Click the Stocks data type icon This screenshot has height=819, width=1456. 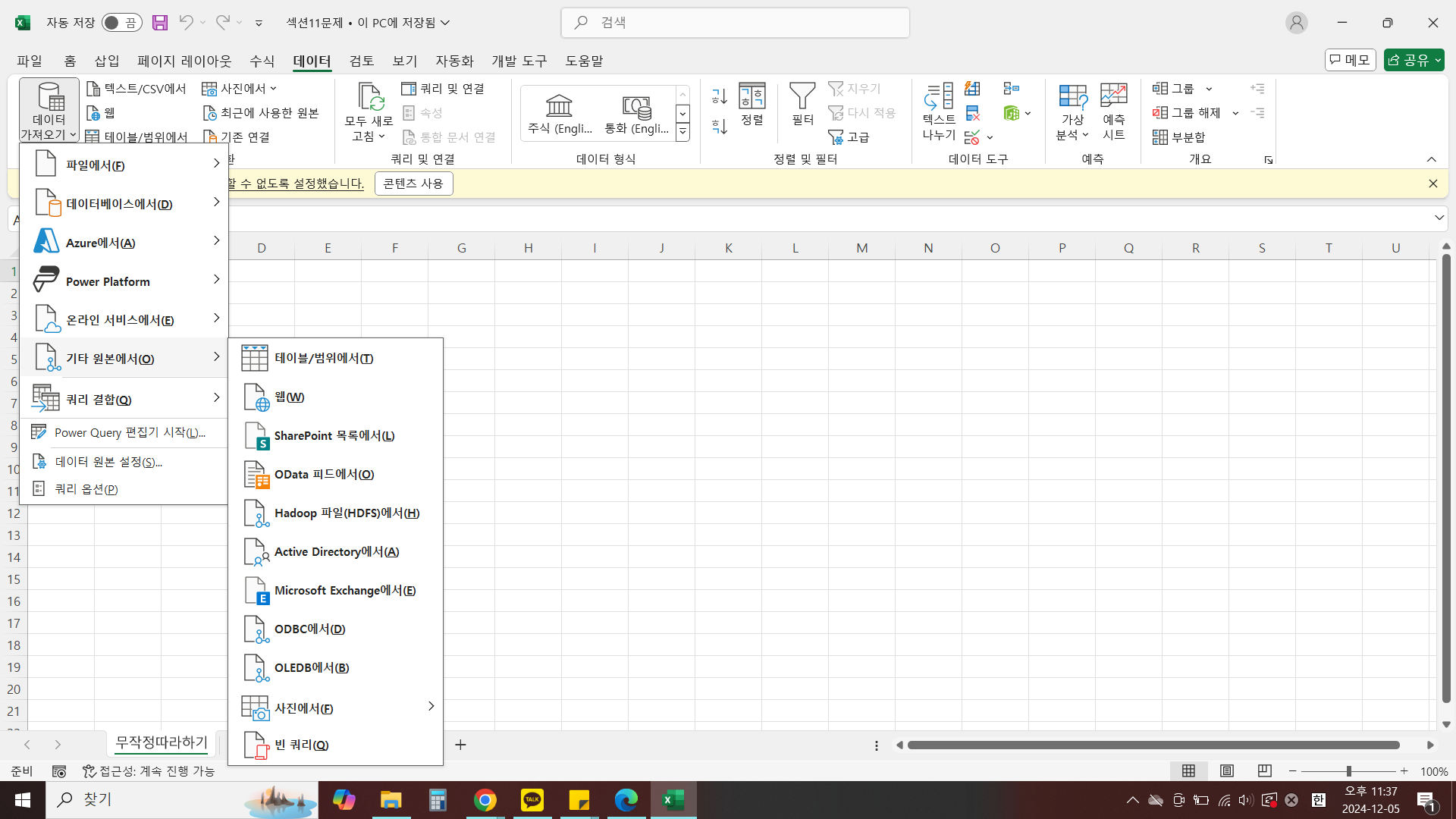(x=559, y=106)
